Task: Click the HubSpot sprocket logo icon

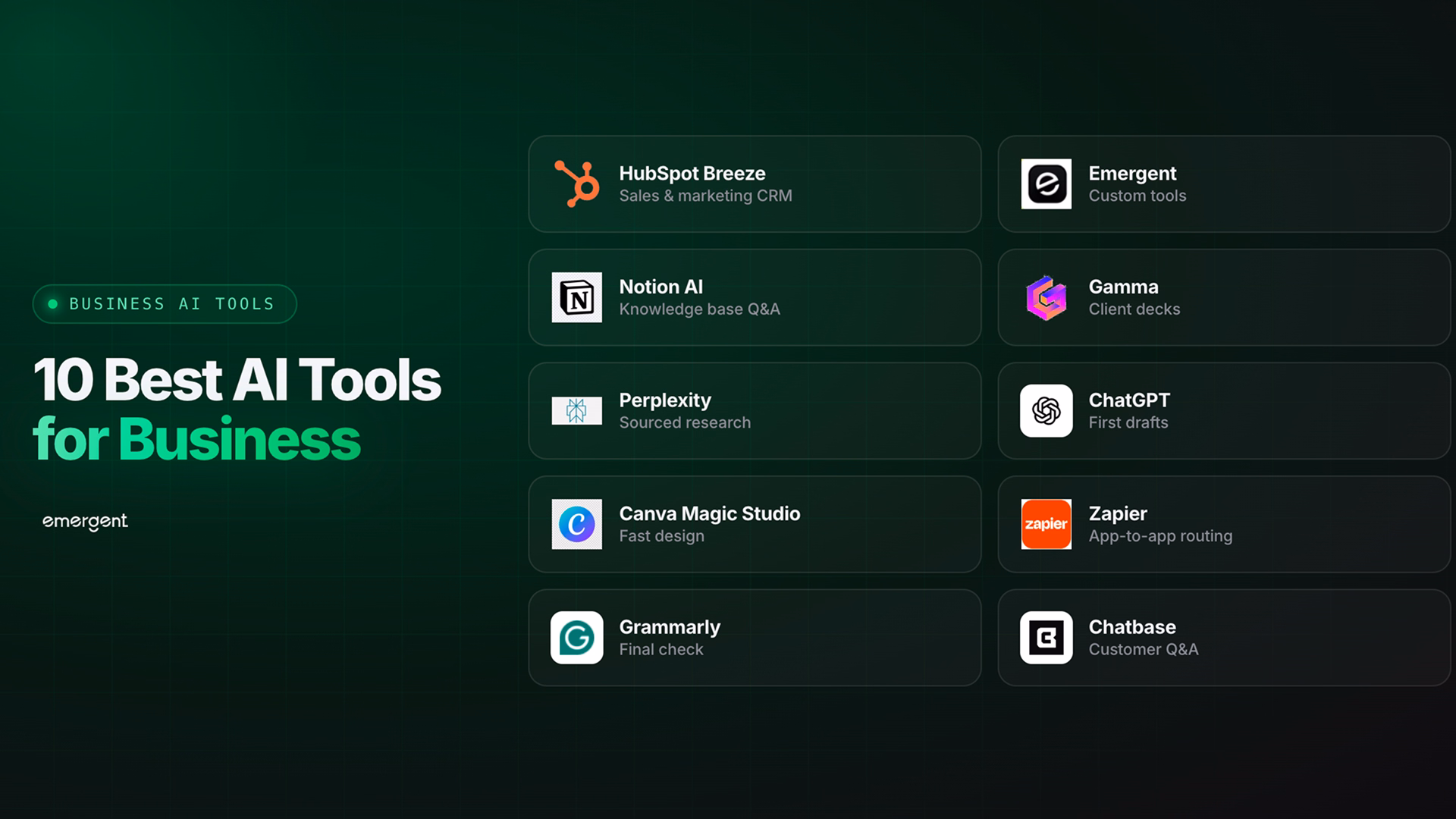Action: pos(576,184)
